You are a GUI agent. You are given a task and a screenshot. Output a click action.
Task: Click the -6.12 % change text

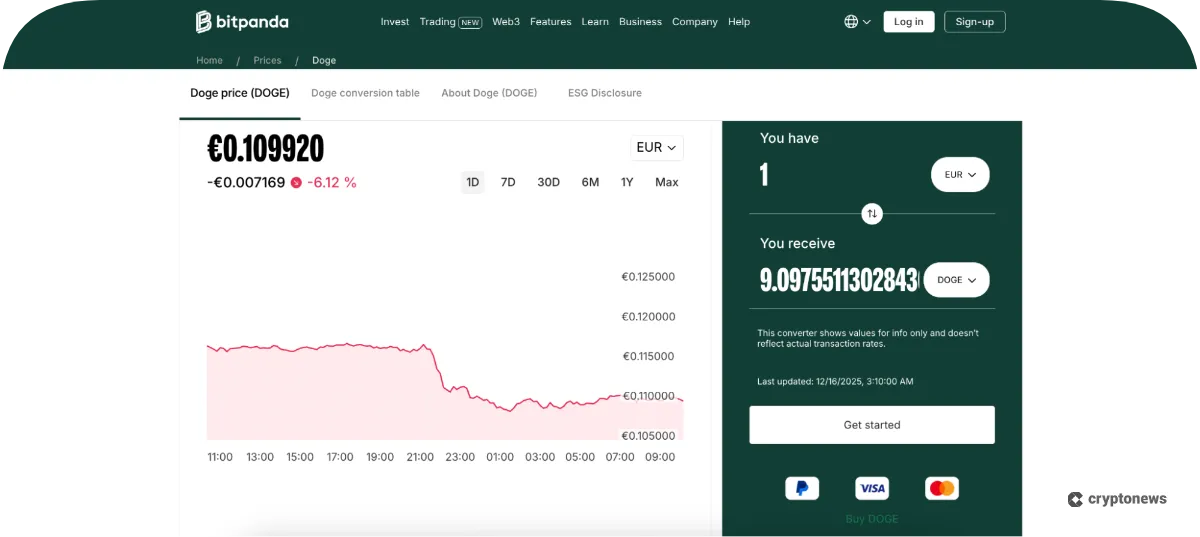[332, 183]
